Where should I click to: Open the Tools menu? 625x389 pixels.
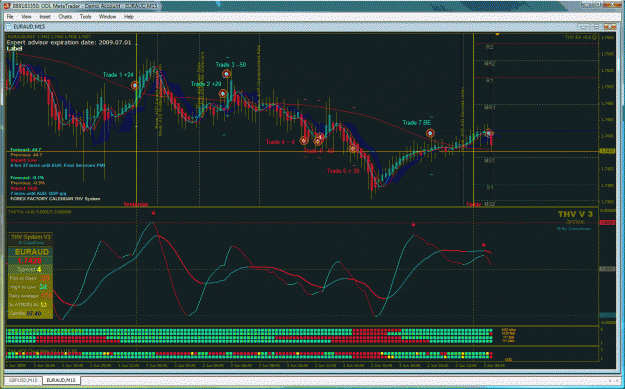(85, 17)
